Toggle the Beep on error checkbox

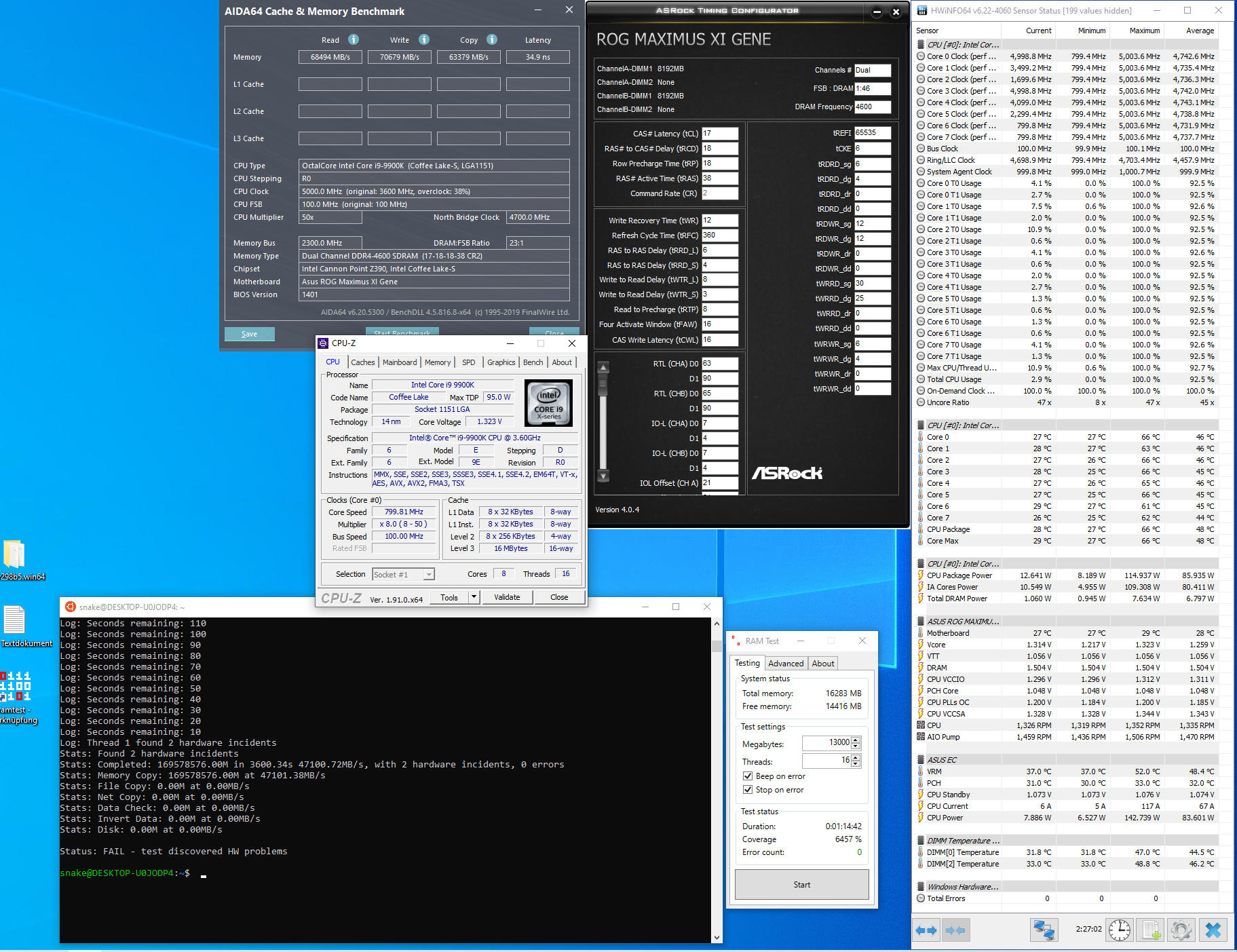748,776
